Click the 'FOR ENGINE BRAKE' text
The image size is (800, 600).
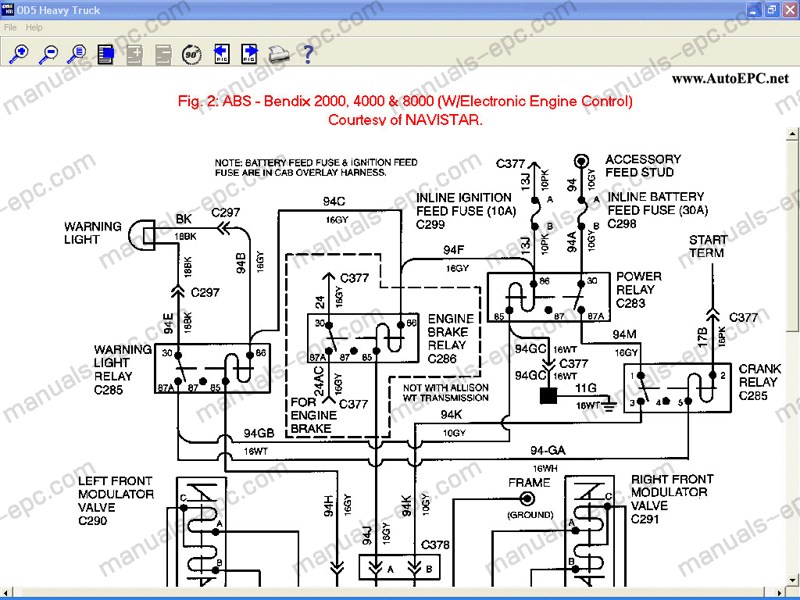[313, 416]
